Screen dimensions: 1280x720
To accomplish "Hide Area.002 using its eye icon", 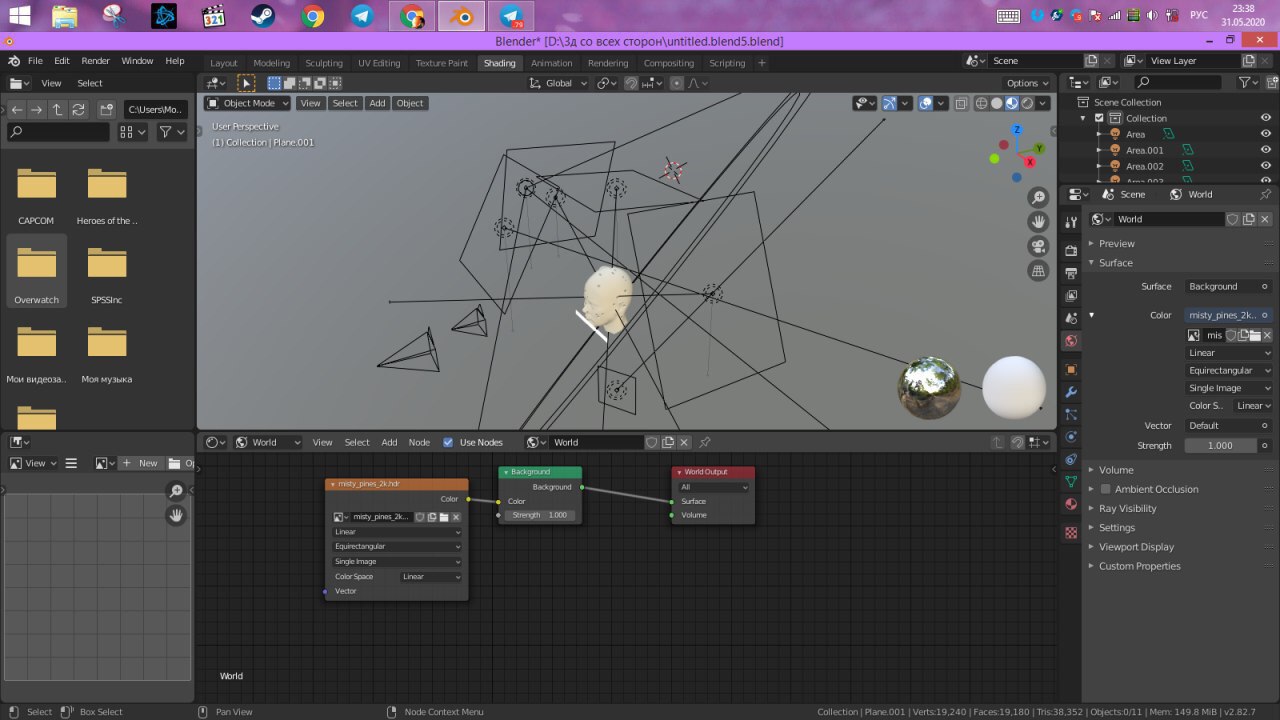I will 1265,166.
